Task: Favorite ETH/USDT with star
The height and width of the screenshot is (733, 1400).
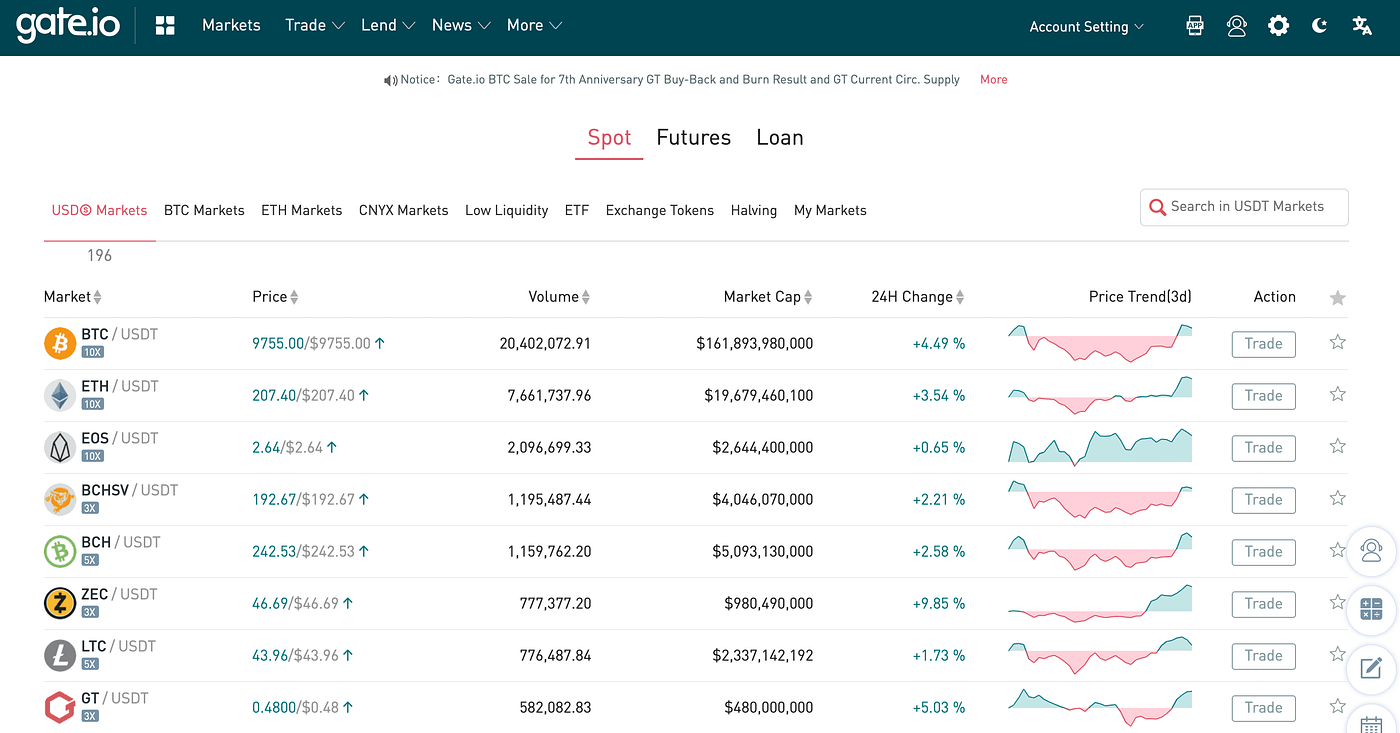Action: (x=1338, y=394)
